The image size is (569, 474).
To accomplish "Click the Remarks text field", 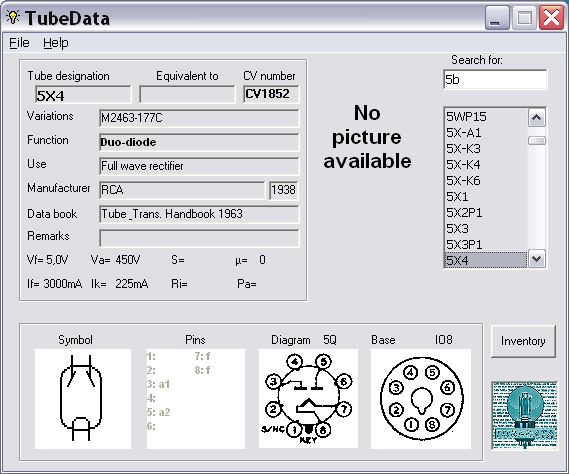I will [x=199, y=238].
